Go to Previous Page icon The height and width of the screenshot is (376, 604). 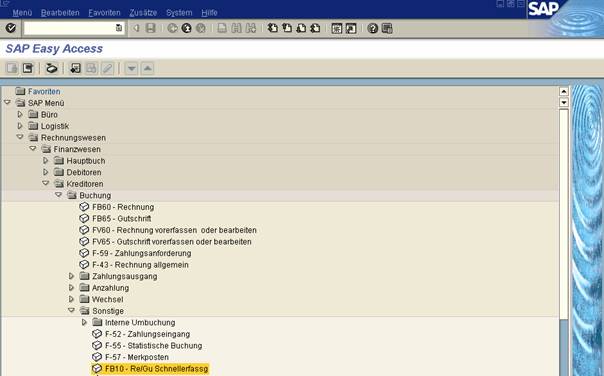287,28
